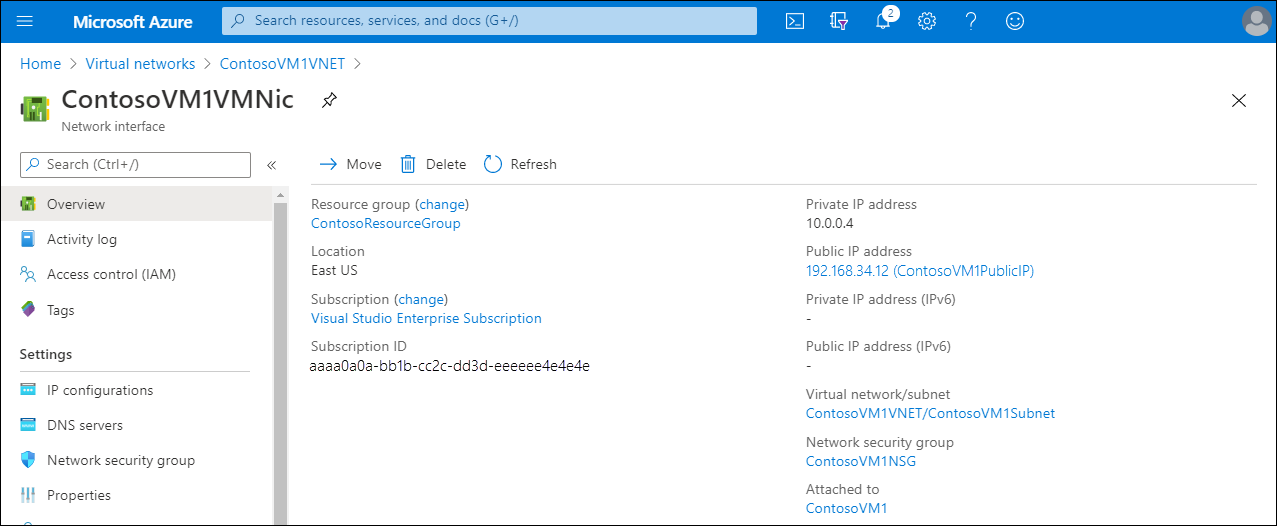The width and height of the screenshot is (1277, 526).
Task: Open the user account avatar
Action: click(1256, 21)
